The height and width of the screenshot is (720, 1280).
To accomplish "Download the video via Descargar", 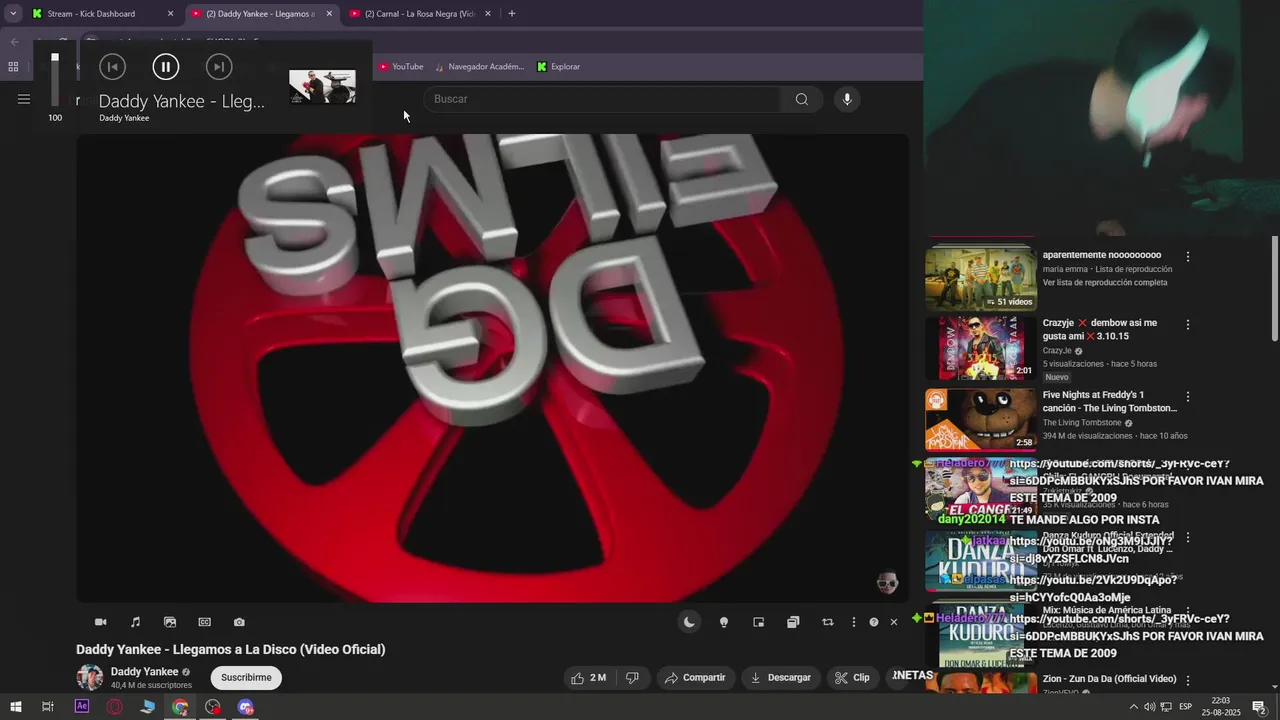I will pyautogui.click(x=780, y=677).
